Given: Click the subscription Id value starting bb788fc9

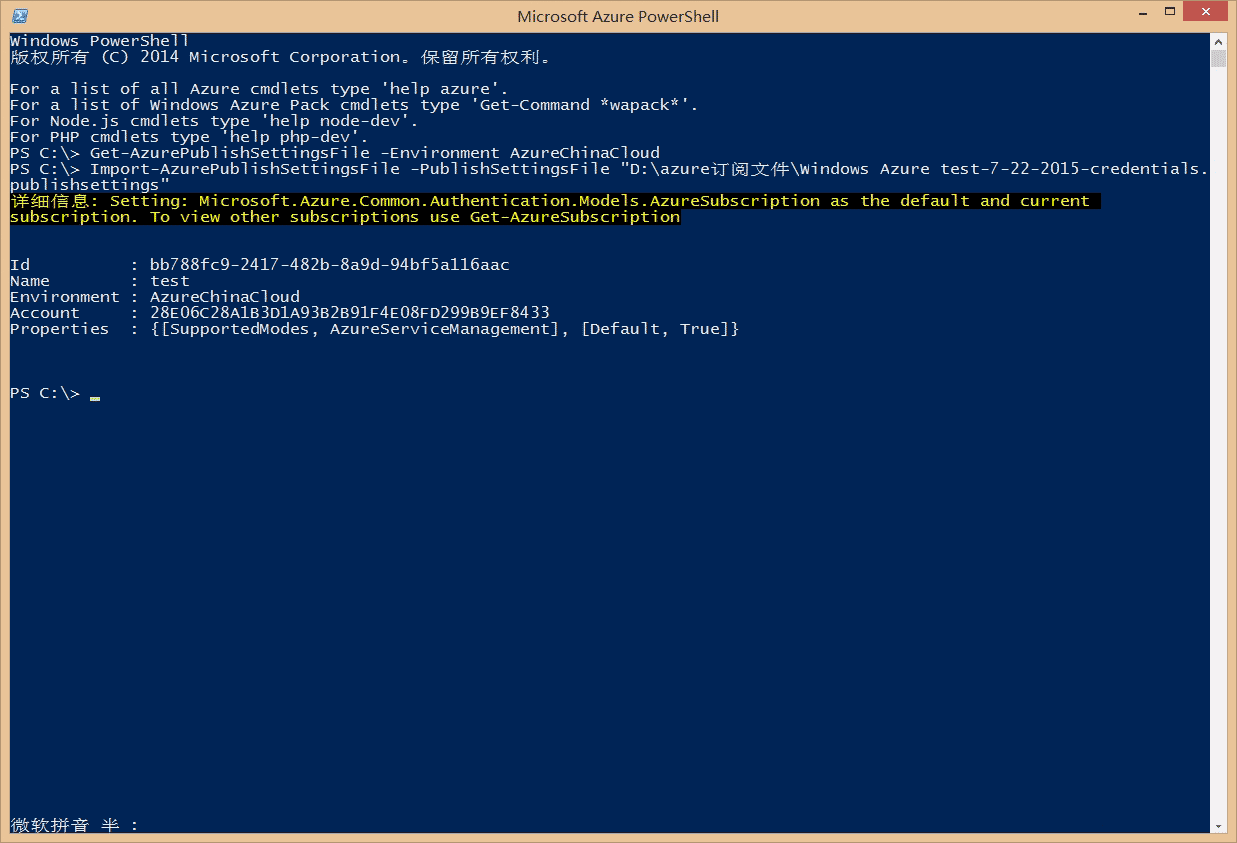Looking at the screenshot, I should point(329,265).
